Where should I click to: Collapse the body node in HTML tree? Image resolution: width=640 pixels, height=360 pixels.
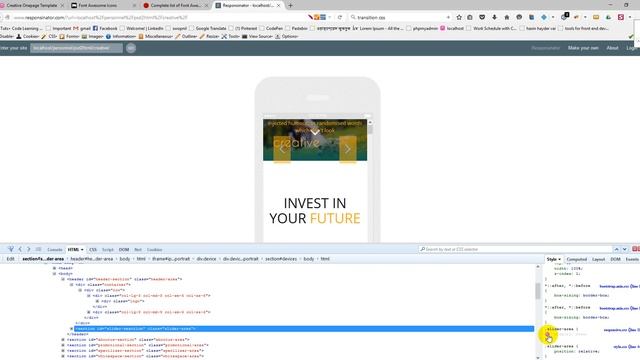point(54,273)
